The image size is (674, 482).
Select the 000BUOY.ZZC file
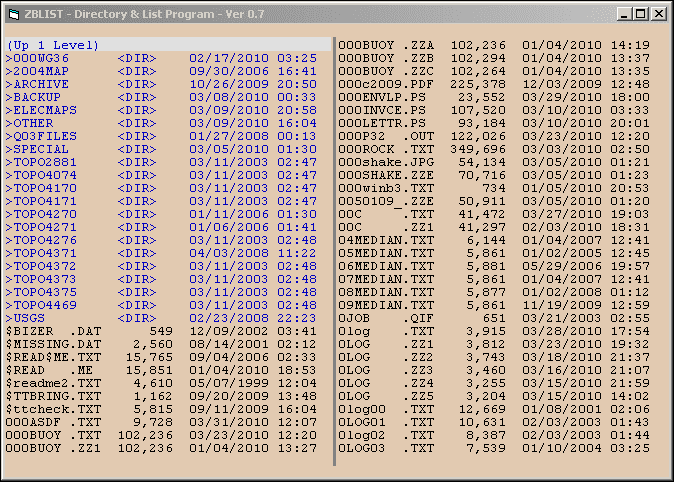(x=494, y=71)
